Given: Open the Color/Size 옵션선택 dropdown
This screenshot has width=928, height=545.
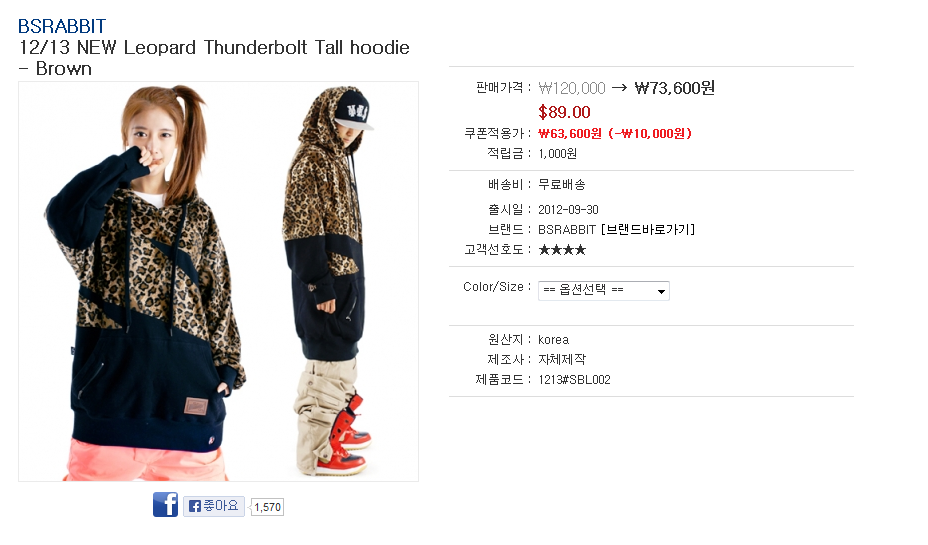Looking at the screenshot, I should (603, 291).
